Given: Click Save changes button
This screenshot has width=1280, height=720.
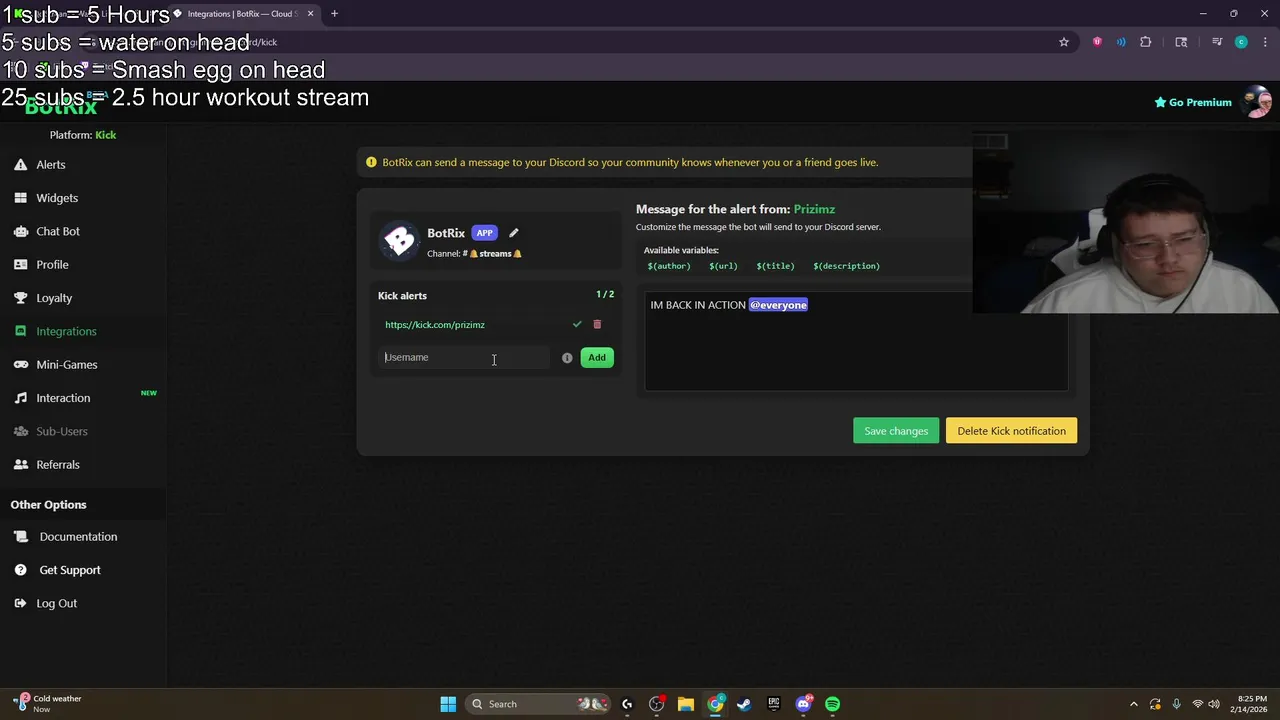Looking at the screenshot, I should [x=896, y=431].
